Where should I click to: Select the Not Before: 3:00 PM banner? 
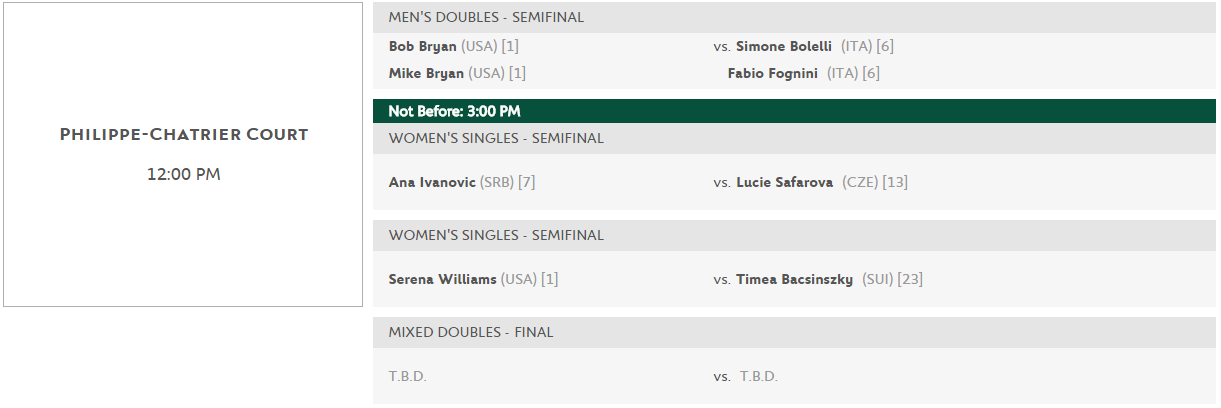794,111
